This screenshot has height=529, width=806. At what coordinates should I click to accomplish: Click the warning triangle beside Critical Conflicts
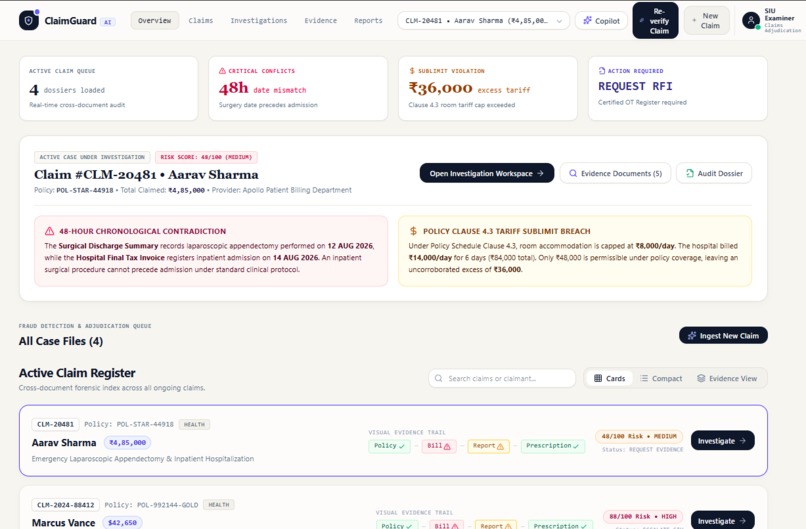223,71
